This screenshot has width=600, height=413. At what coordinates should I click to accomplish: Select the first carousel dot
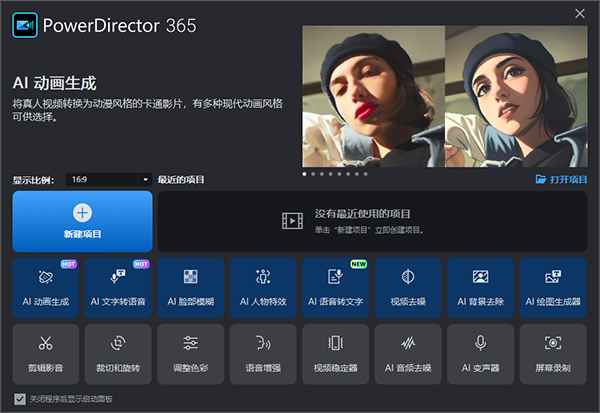304,174
